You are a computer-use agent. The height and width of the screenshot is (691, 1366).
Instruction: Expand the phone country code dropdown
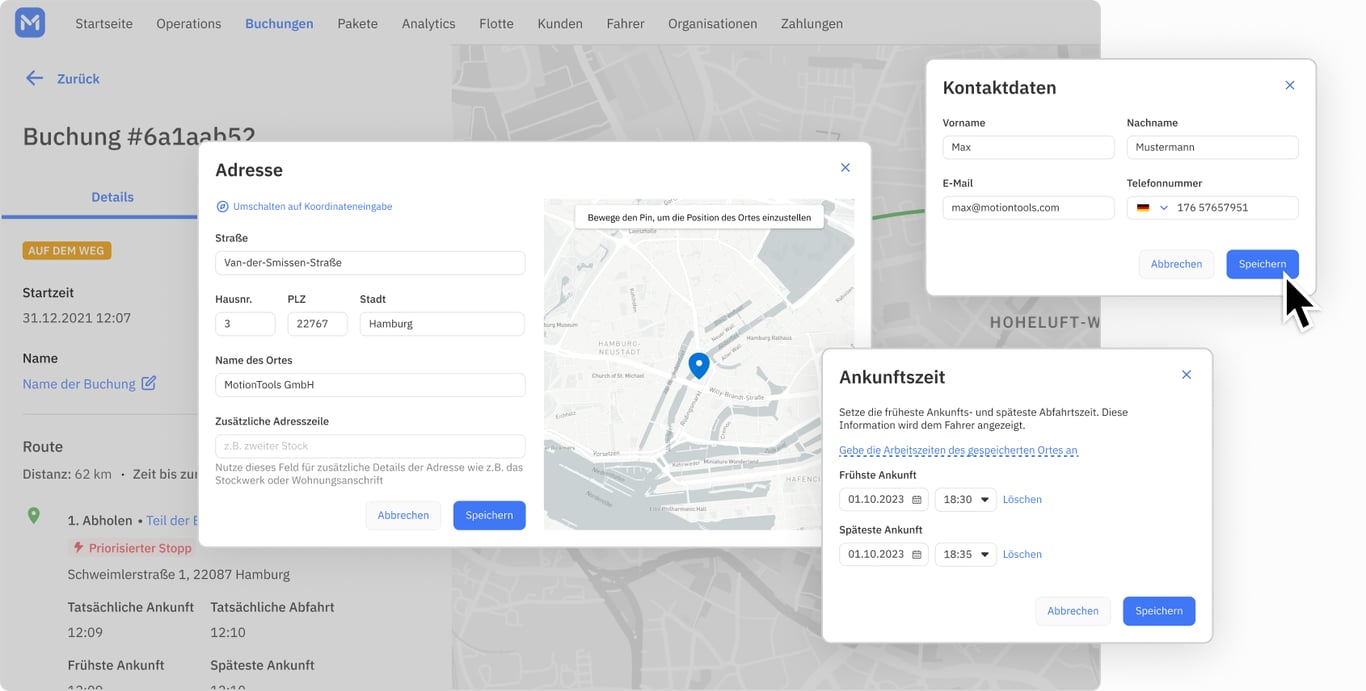(1164, 208)
